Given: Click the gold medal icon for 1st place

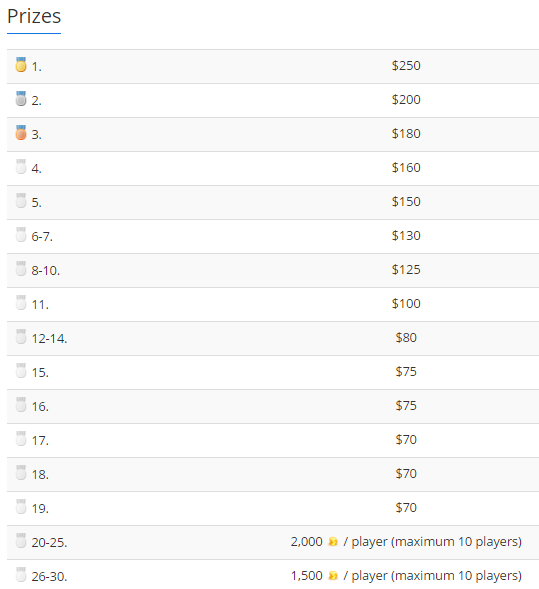Looking at the screenshot, I should click(21, 65).
